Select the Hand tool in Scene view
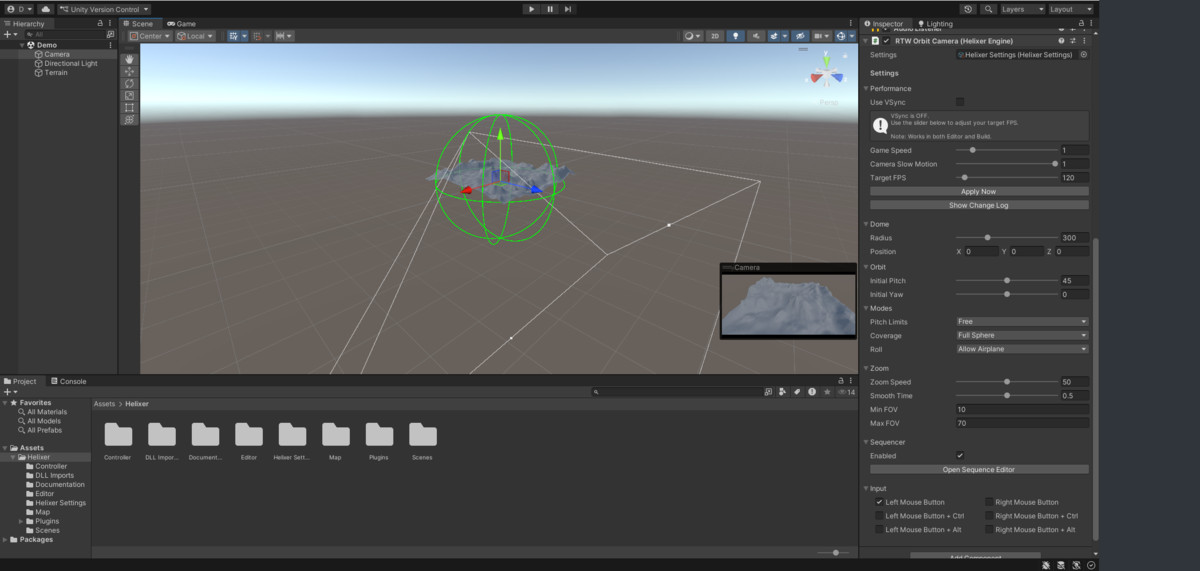1200x571 pixels. pyautogui.click(x=129, y=59)
